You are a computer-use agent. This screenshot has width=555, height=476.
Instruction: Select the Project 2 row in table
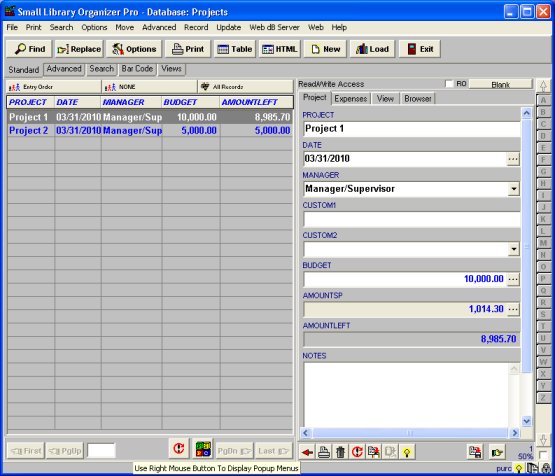150,131
